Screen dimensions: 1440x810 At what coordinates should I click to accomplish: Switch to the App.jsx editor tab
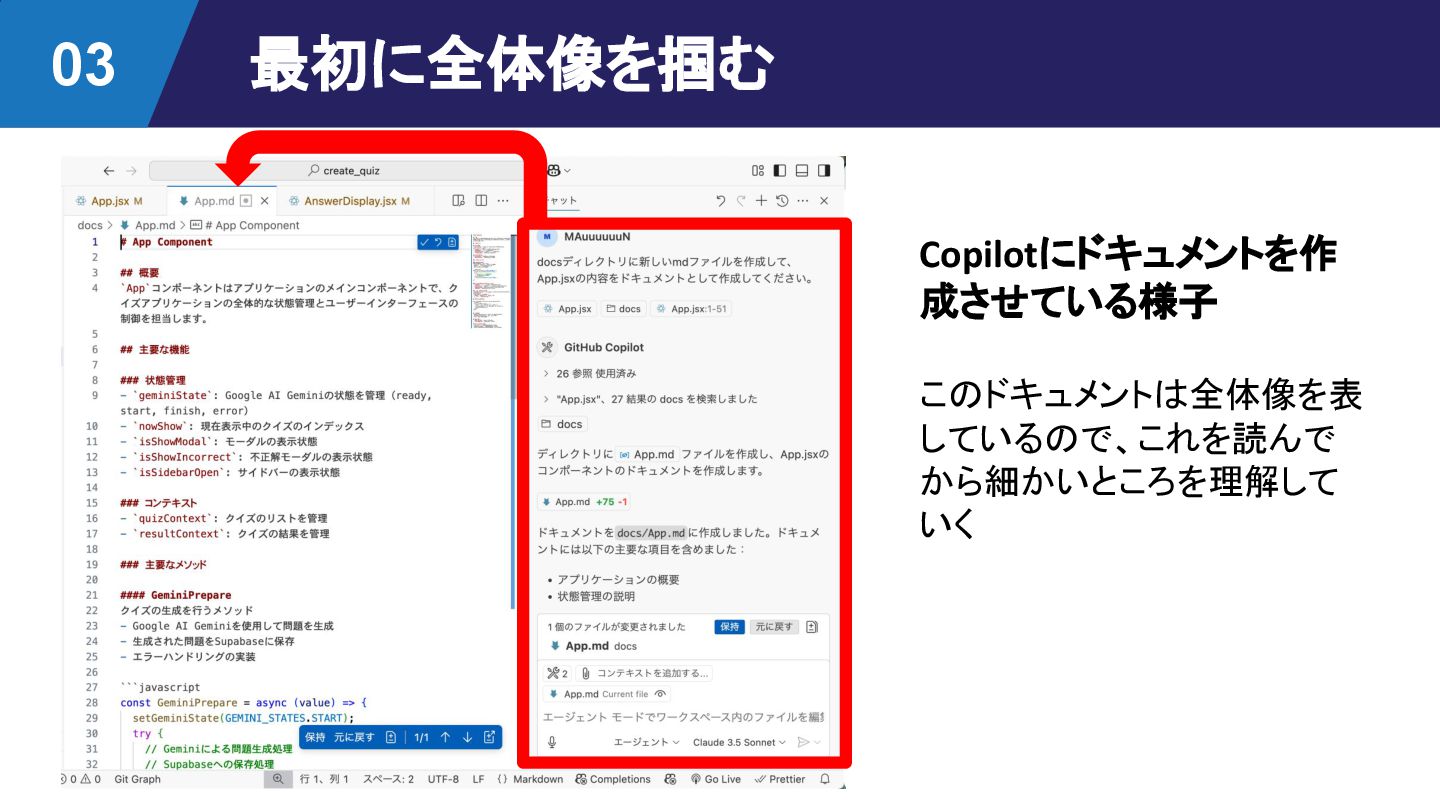[109, 201]
